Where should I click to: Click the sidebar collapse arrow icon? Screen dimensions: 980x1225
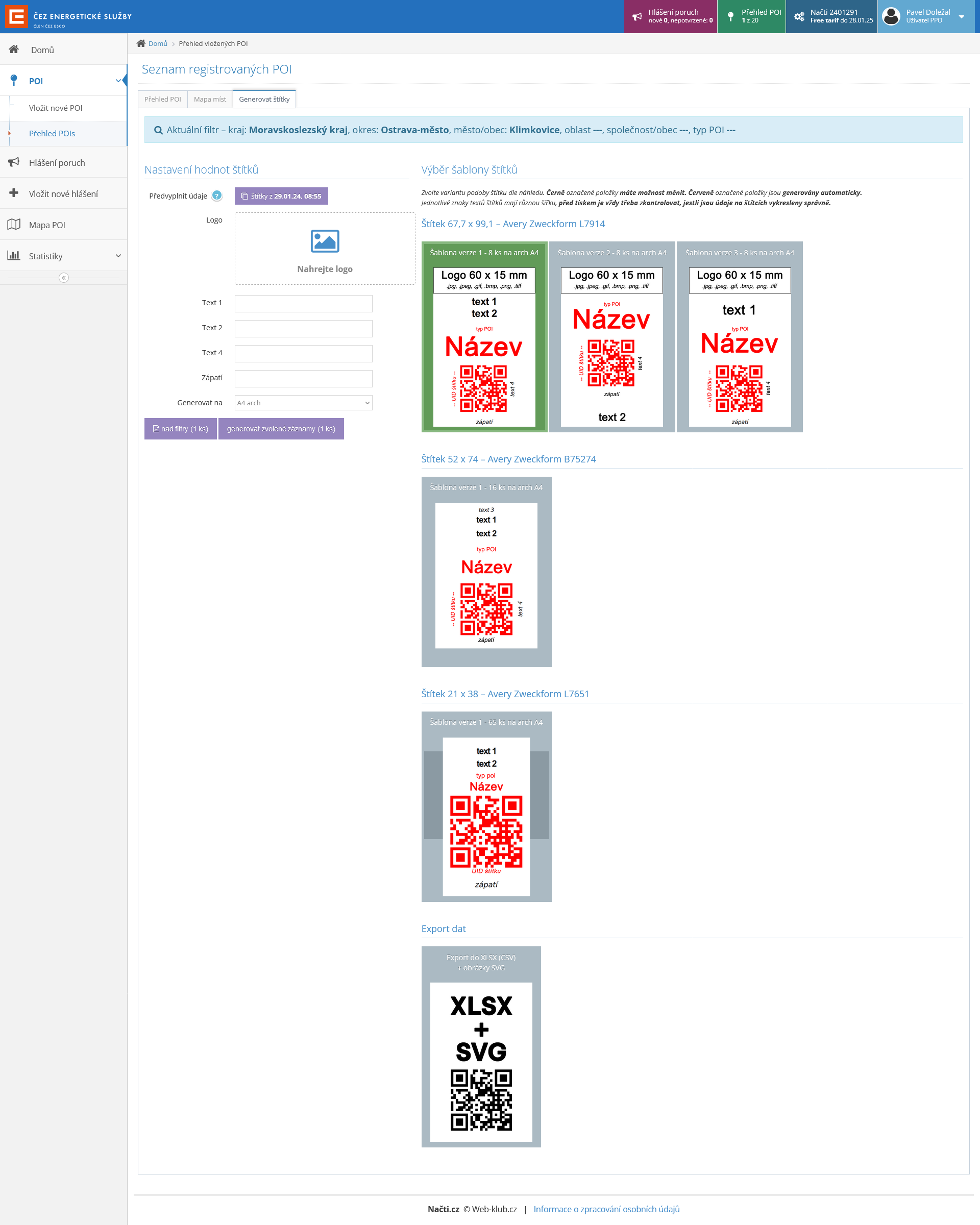coord(64,278)
